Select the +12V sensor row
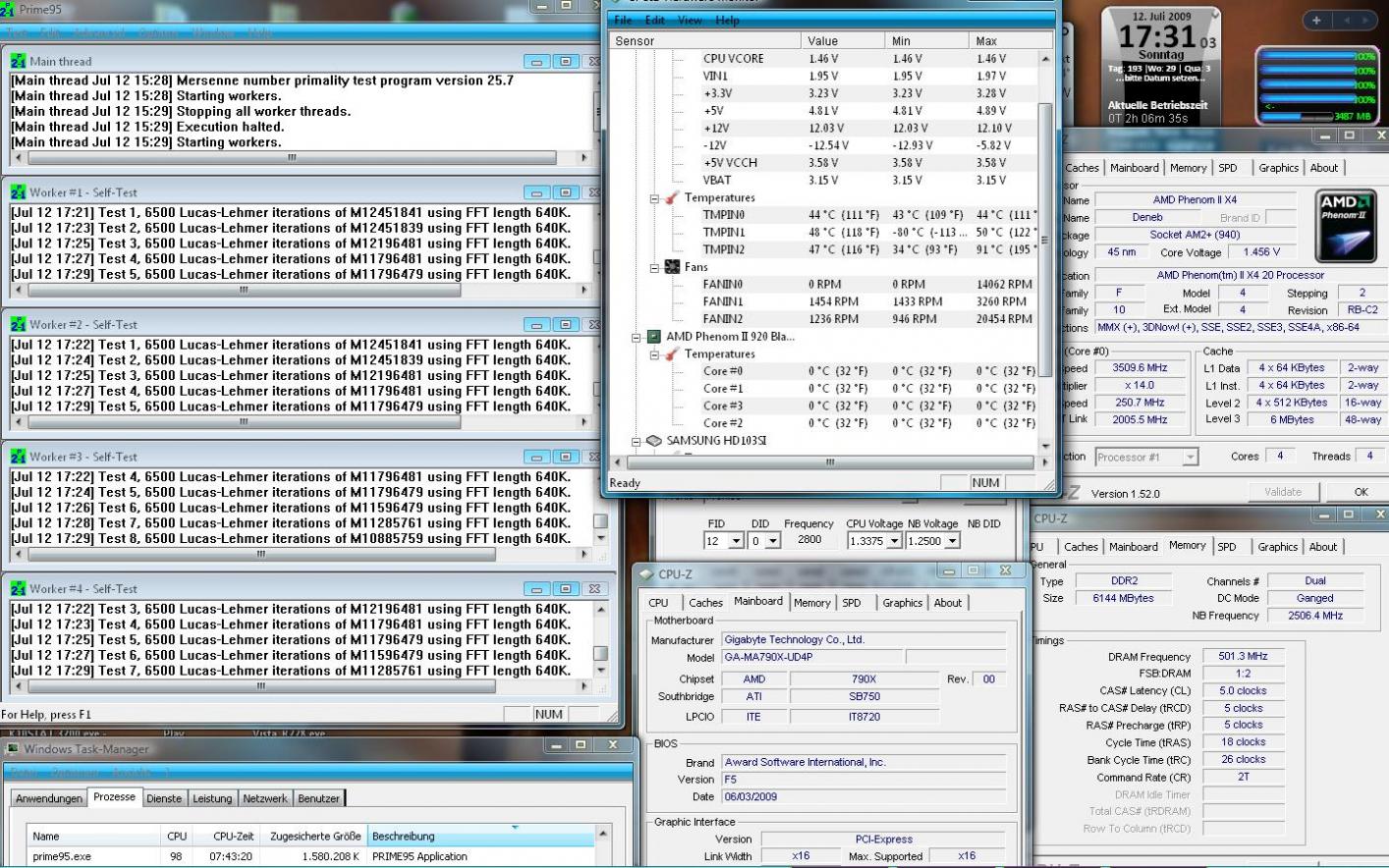 [x=823, y=129]
